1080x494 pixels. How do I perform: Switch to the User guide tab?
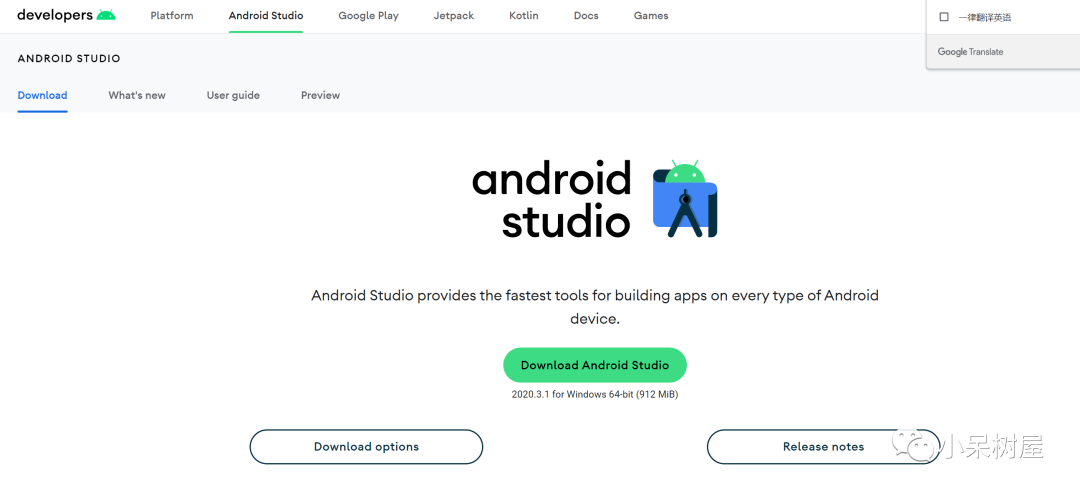[233, 95]
